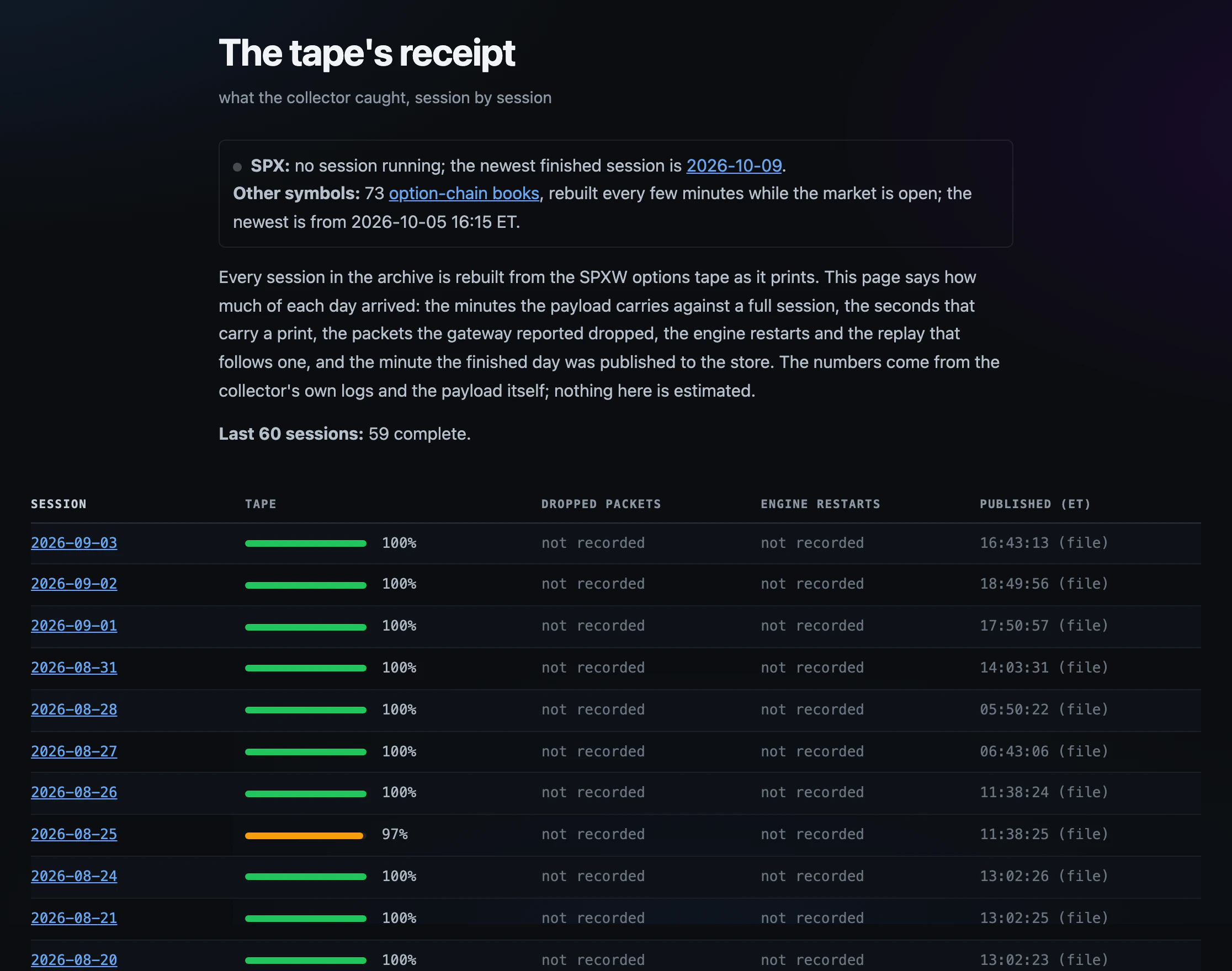Open session 2026-09-02
The width and height of the screenshot is (1232, 971).
74,584
